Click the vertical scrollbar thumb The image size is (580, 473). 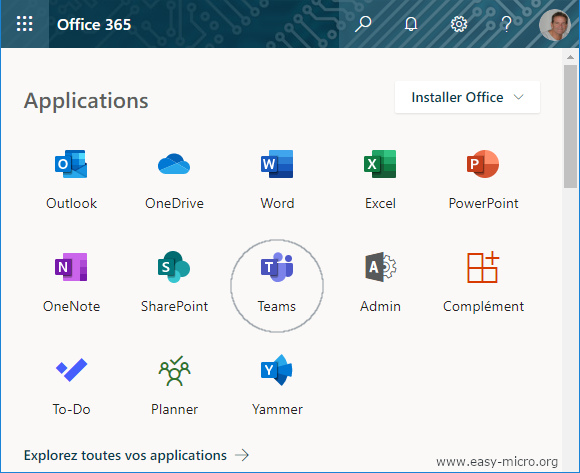[570, 126]
